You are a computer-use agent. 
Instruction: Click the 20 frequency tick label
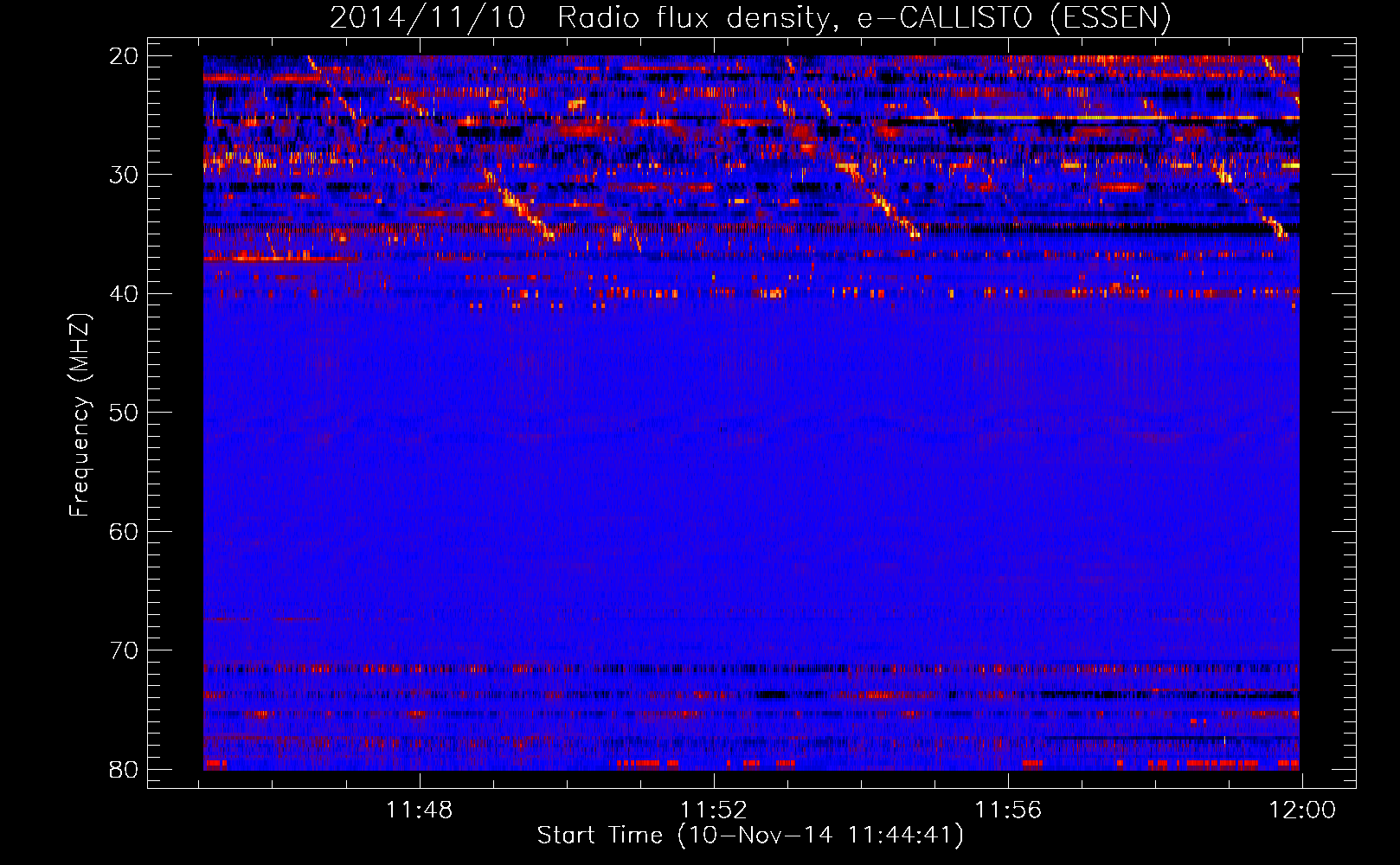pos(124,56)
